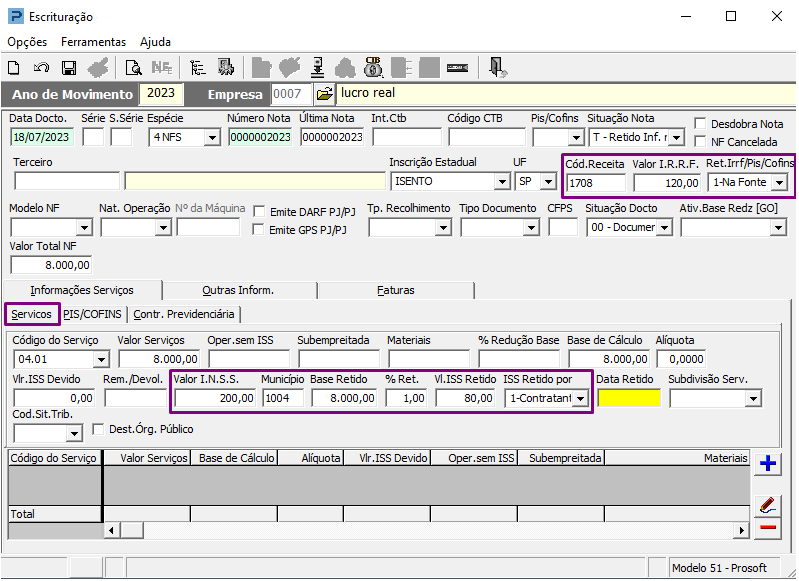Click the new blank document icon
The width and height of the screenshot is (799, 581).
[14, 68]
